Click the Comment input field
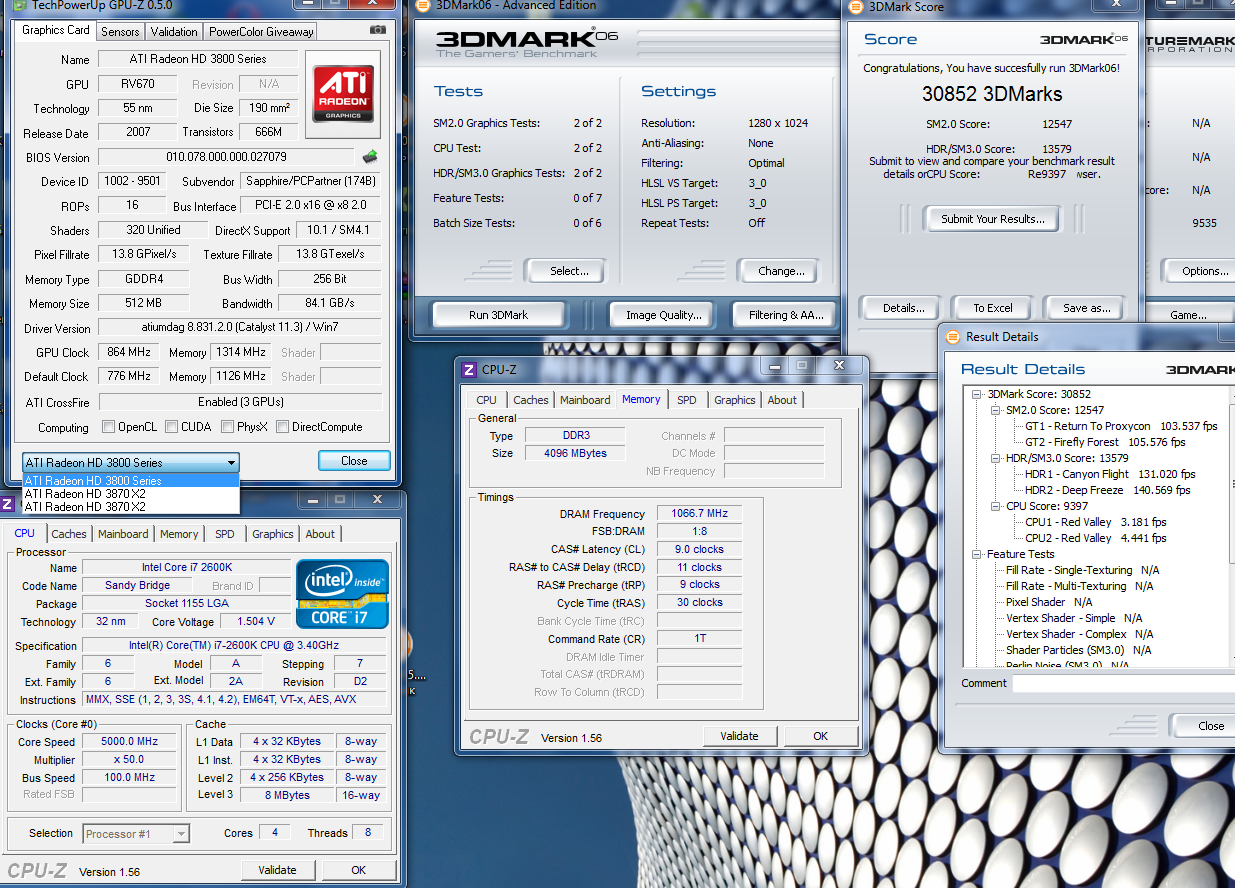Image resolution: width=1235 pixels, height=888 pixels. (x=1123, y=684)
